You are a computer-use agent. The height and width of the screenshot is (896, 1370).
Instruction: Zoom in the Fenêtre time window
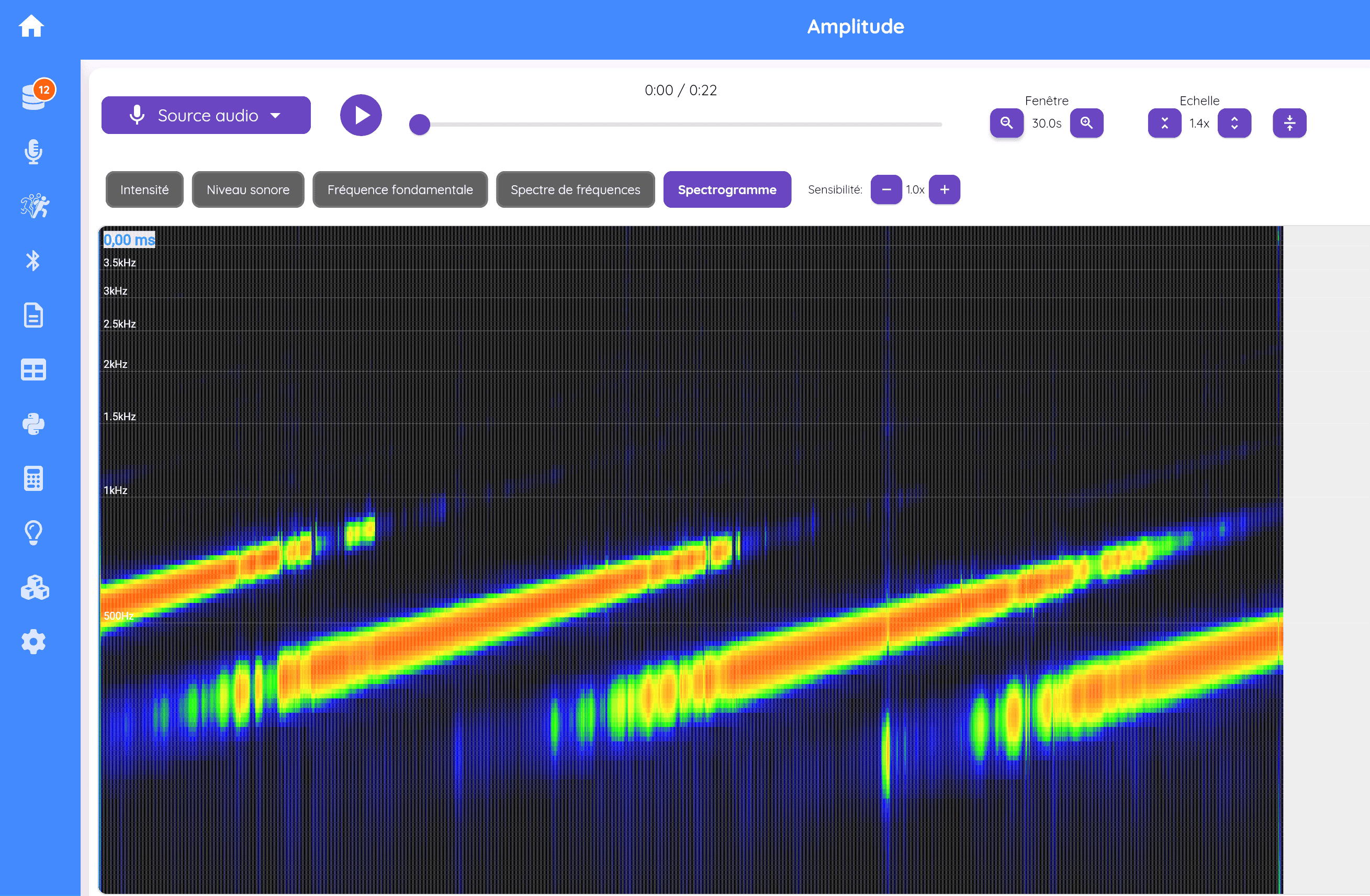(1086, 122)
